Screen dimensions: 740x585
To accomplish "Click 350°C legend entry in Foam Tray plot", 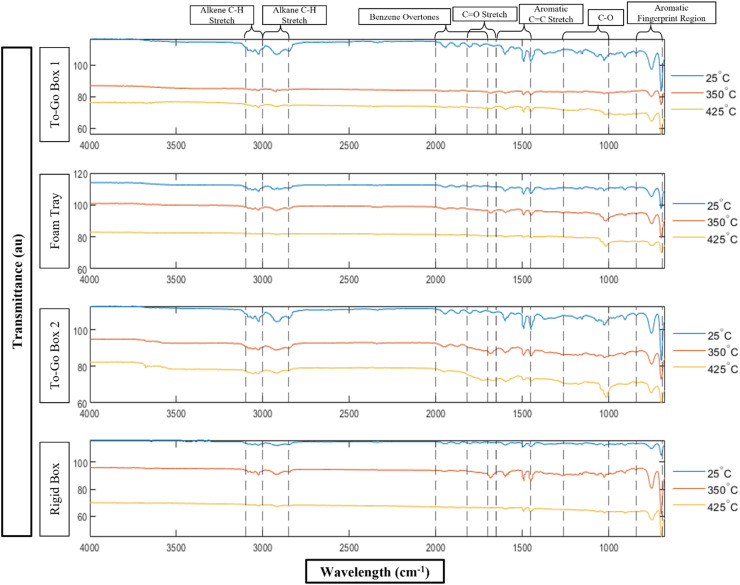I will 705,222.
